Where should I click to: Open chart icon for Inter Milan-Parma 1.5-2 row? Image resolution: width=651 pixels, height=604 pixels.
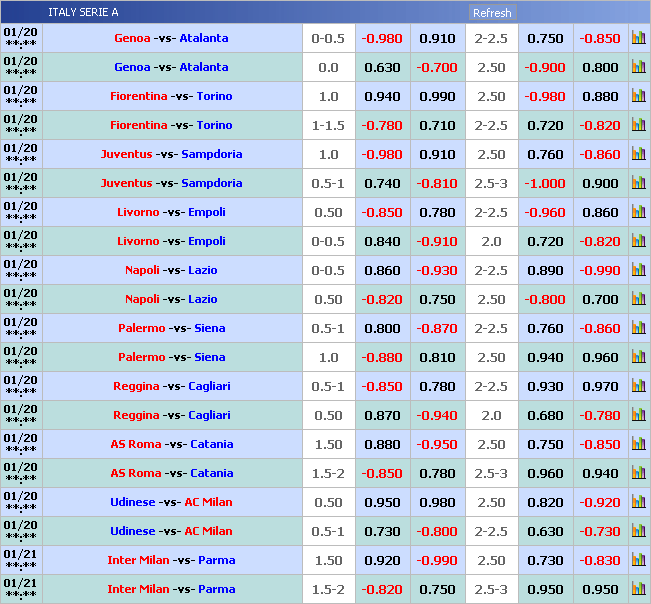click(638, 590)
